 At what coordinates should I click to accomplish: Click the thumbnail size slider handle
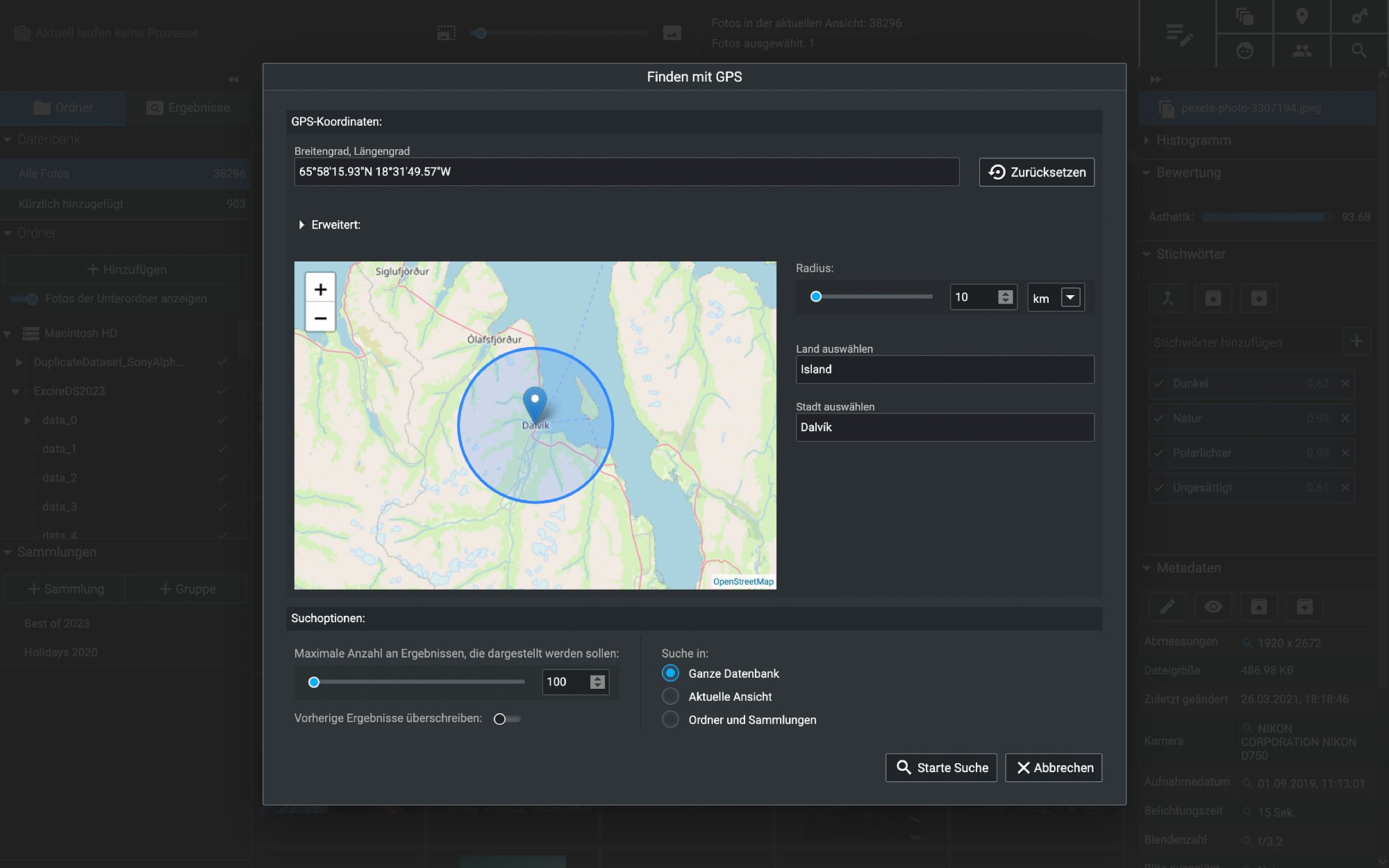point(480,33)
